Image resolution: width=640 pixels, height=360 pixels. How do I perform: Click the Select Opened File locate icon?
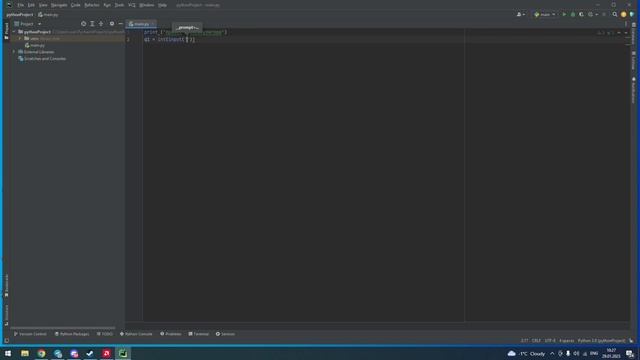coord(83,24)
